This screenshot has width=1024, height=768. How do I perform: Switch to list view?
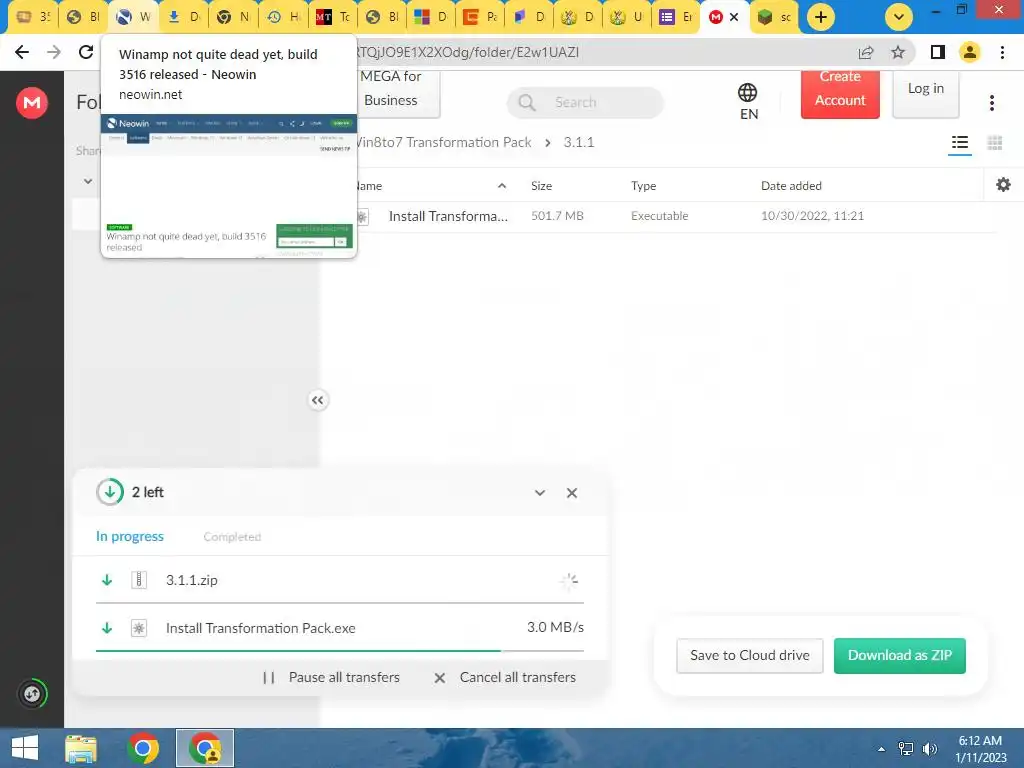click(959, 143)
